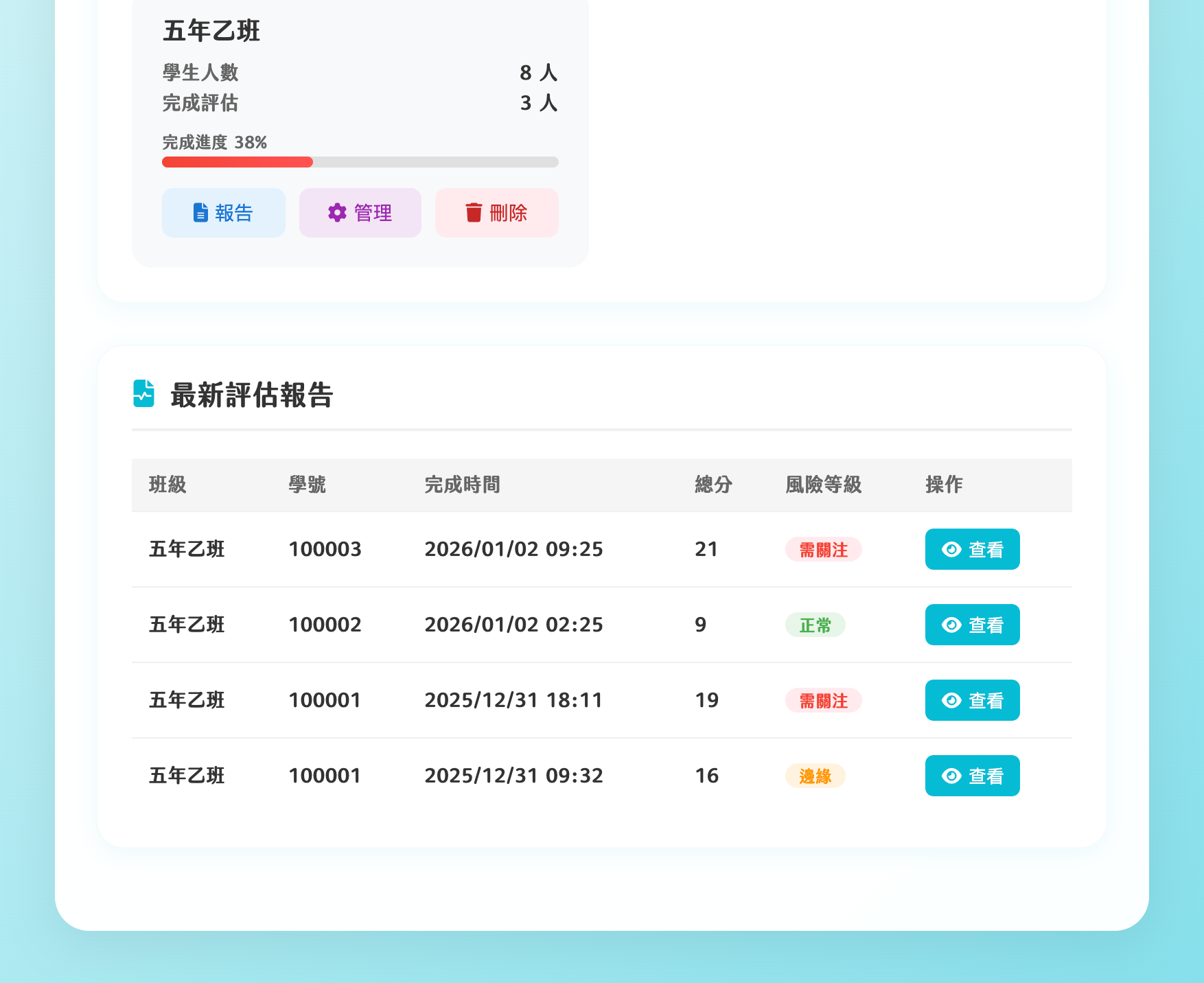Click the document icon on the 報告 button
Screen dimensions: 1204x983
tap(199, 213)
